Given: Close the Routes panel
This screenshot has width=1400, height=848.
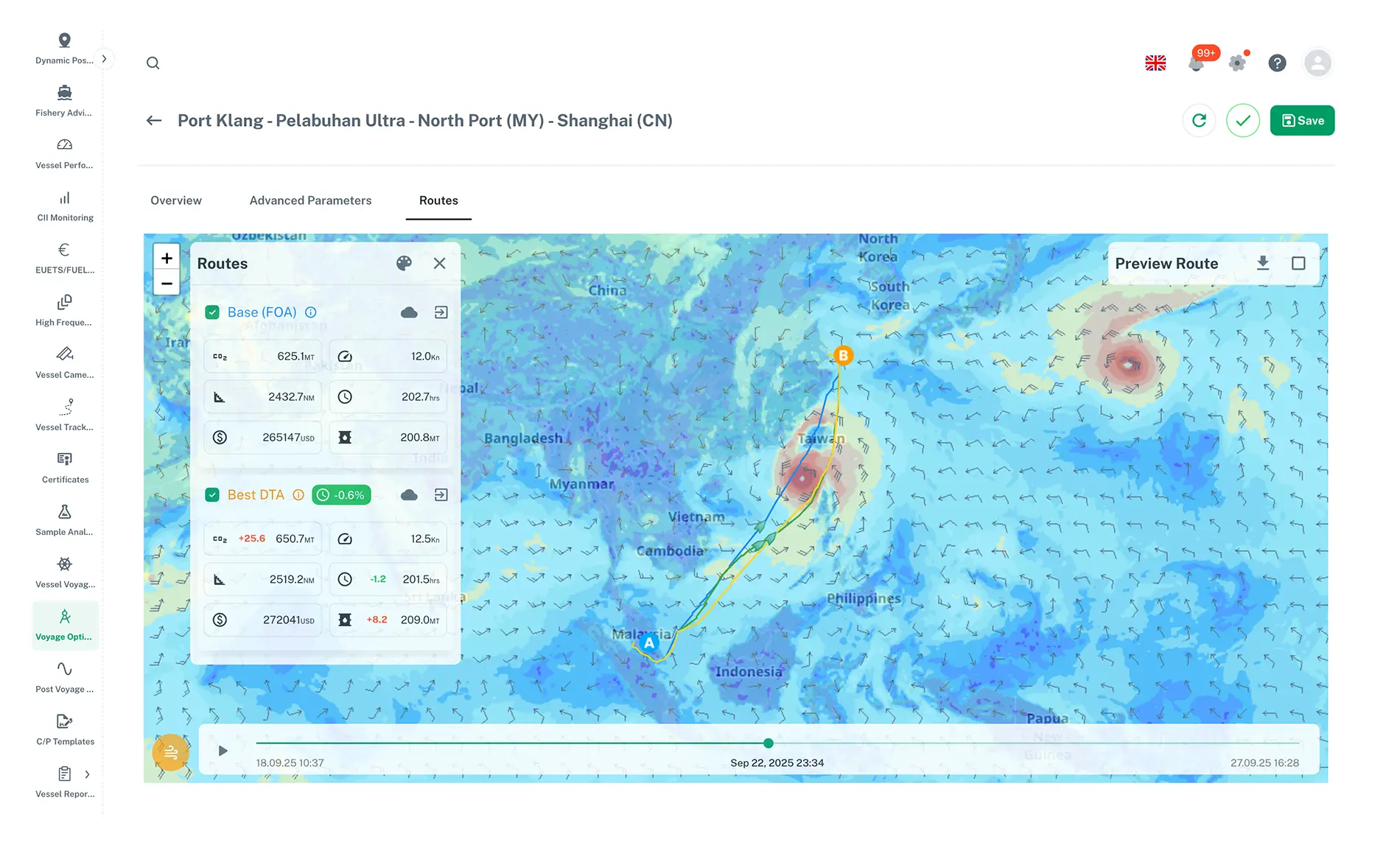Looking at the screenshot, I should 440,263.
